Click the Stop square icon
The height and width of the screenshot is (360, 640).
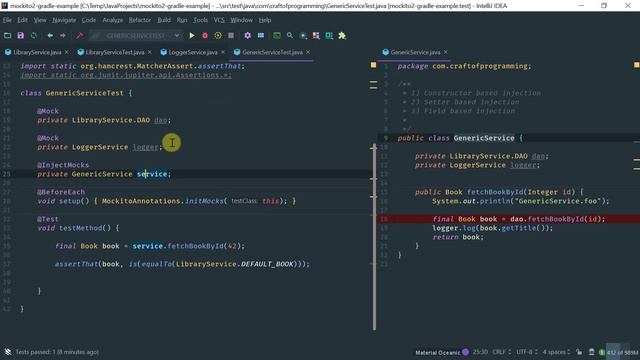tap(231, 36)
